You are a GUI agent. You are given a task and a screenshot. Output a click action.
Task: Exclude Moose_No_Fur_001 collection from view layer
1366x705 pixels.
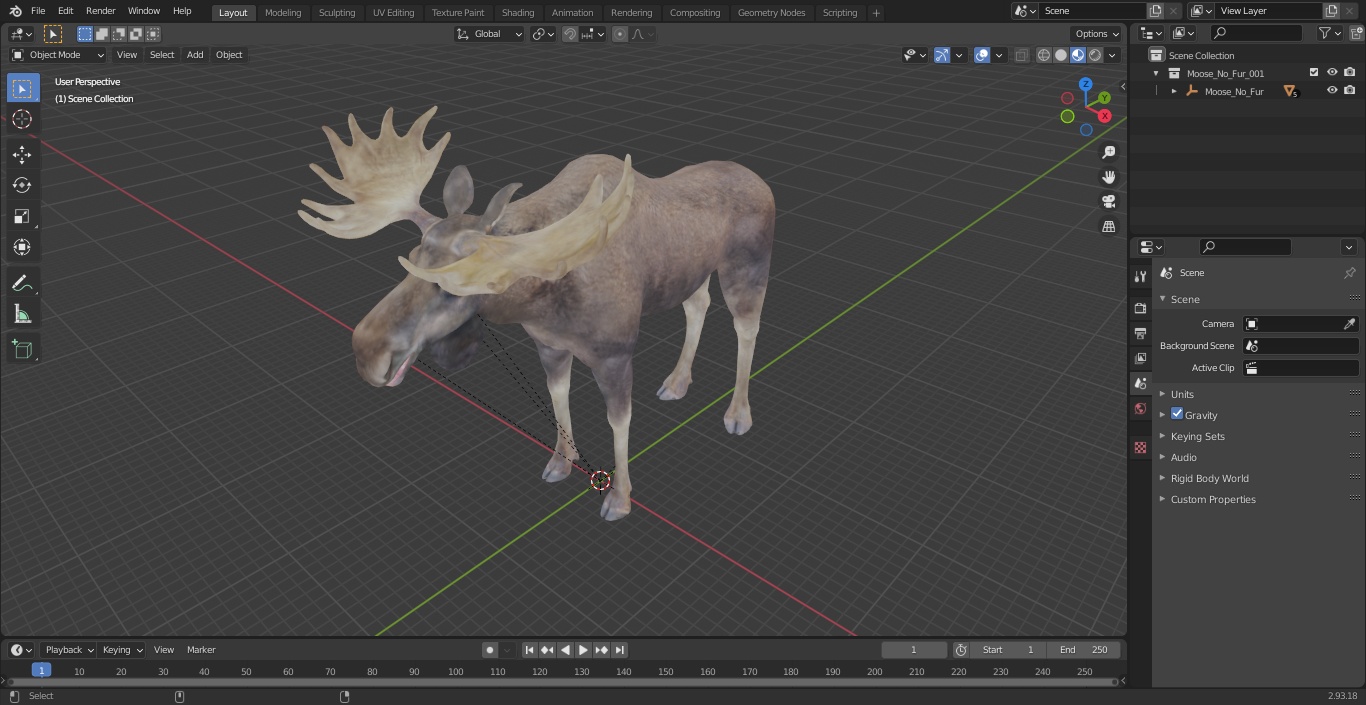pyautogui.click(x=1314, y=72)
